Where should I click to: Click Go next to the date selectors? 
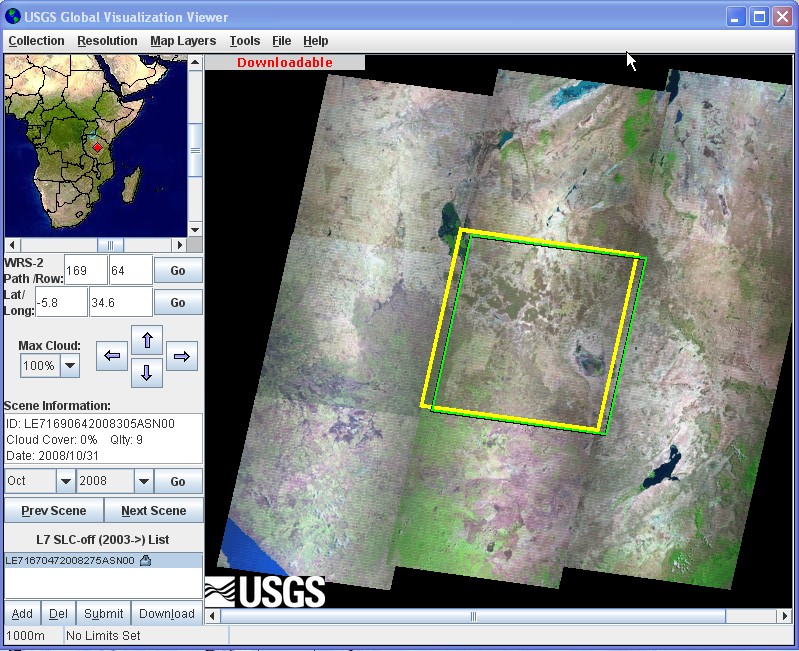[178, 481]
